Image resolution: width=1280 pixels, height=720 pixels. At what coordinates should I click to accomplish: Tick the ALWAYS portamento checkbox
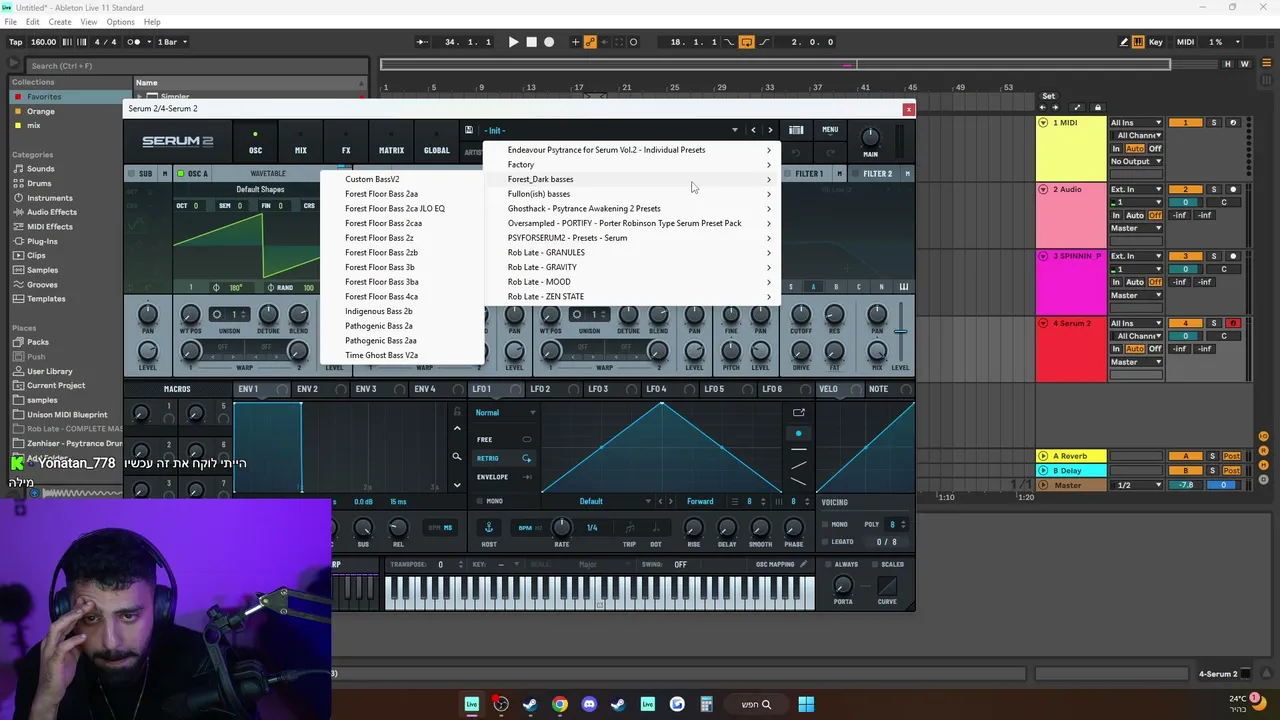click(x=827, y=564)
